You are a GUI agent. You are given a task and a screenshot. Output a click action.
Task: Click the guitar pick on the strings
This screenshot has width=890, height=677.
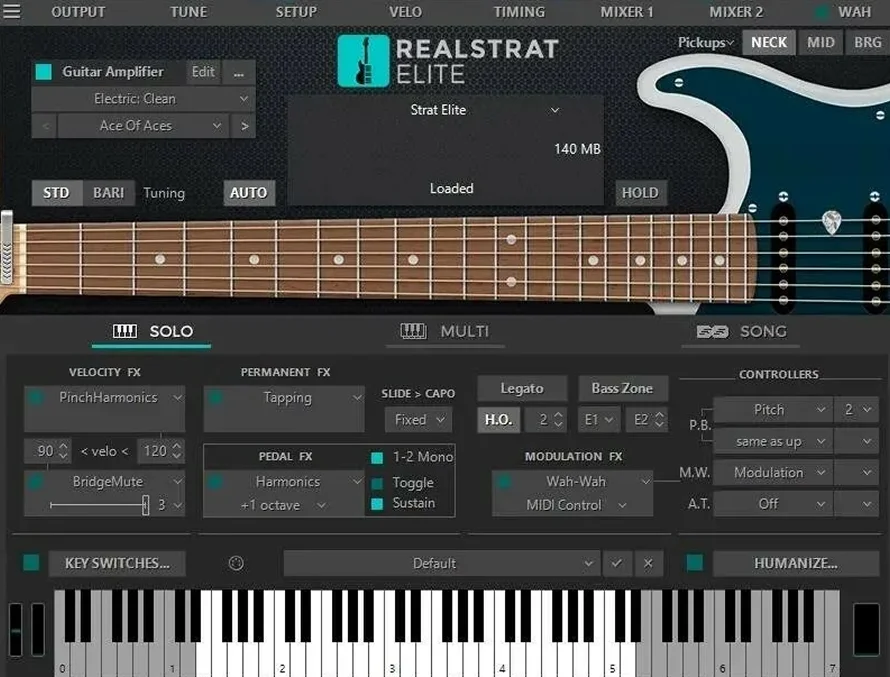pyautogui.click(x=831, y=222)
